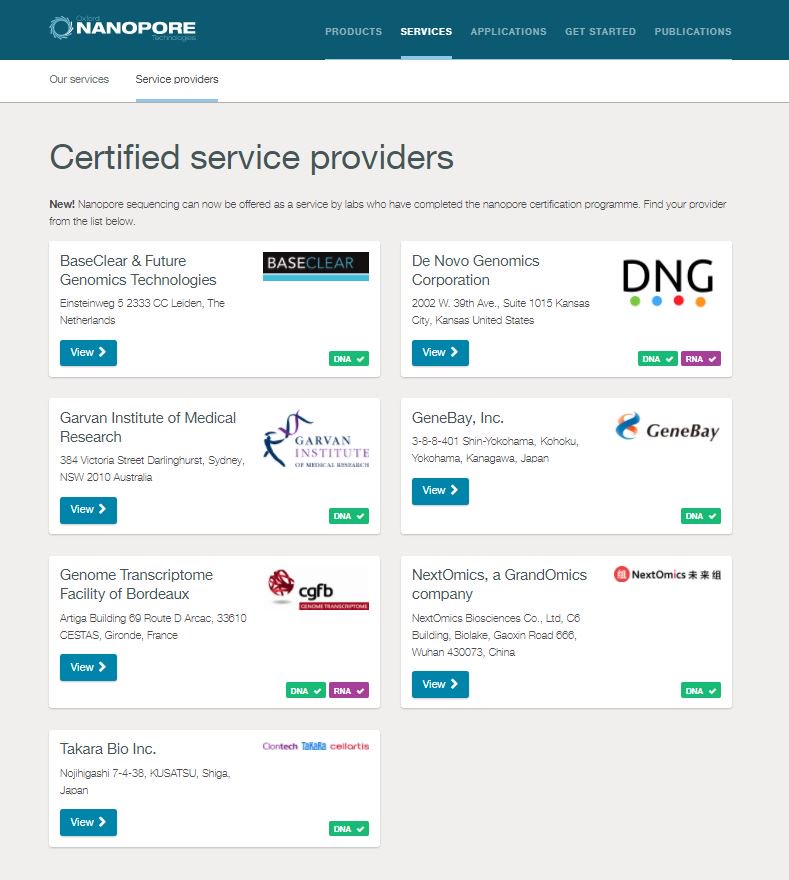Image resolution: width=789 pixels, height=880 pixels.
Task: Click View button for De Novo Genomics
Action: (x=440, y=352)
